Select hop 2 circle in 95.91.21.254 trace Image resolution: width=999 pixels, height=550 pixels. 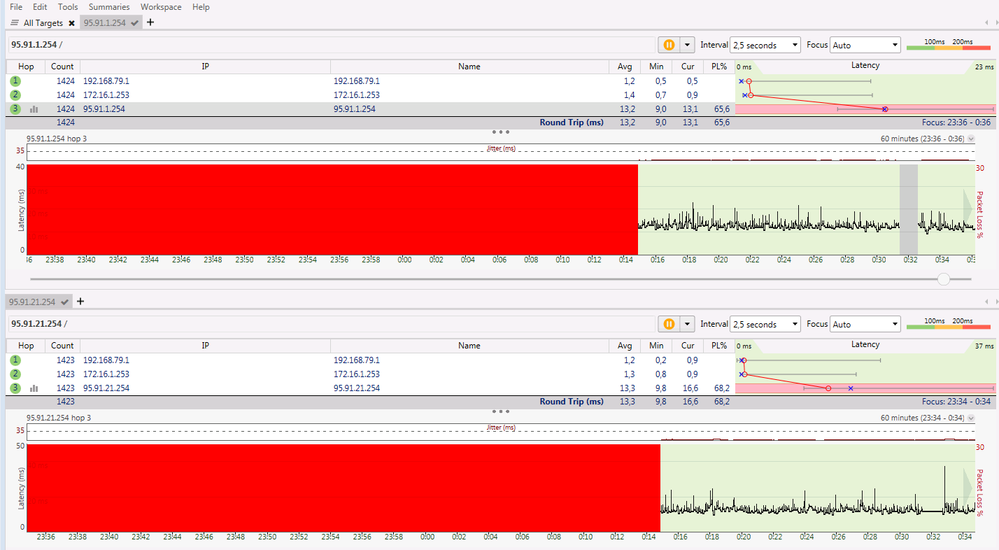pyautogui.click(x=15, y=374)
